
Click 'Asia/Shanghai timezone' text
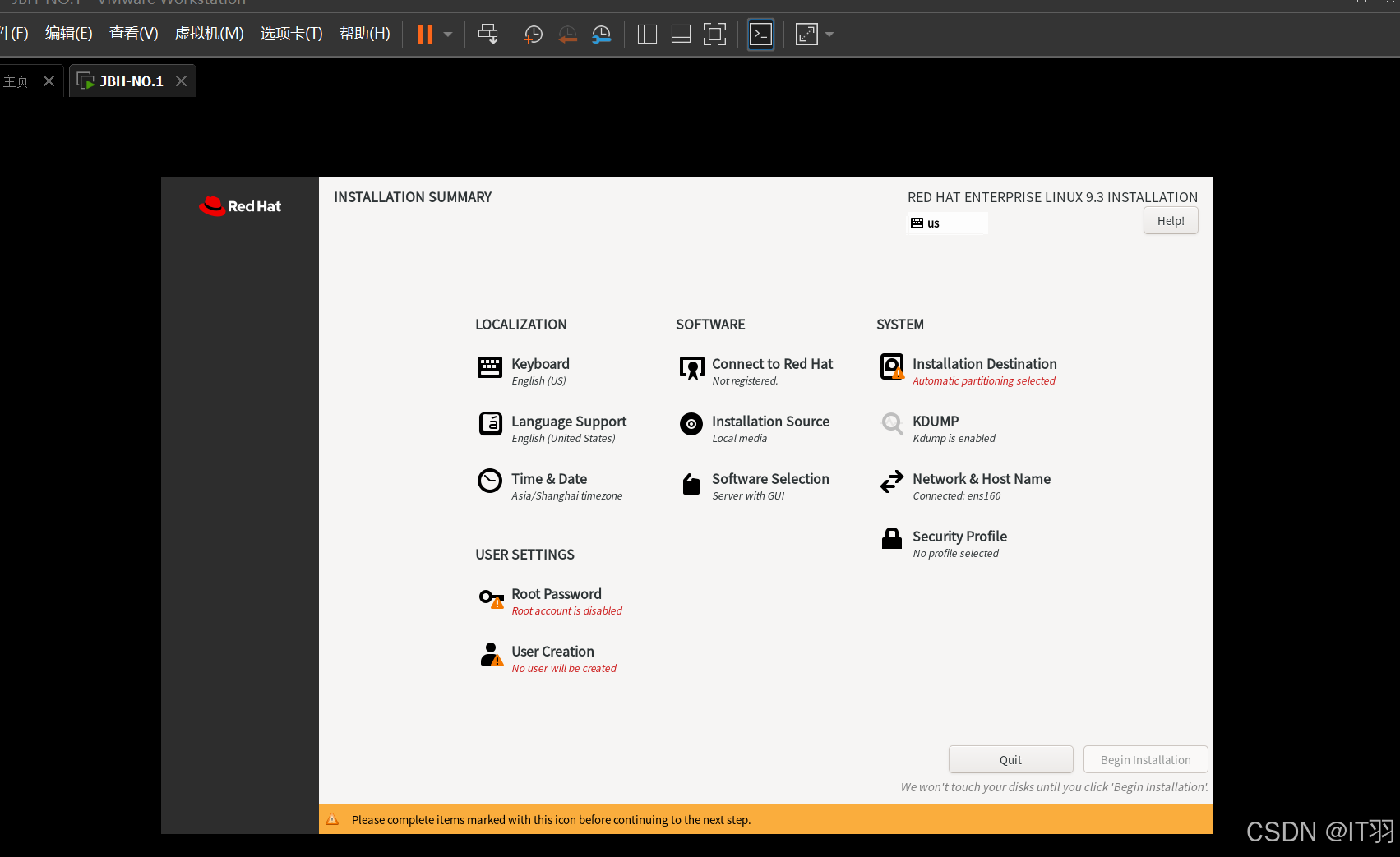pyautogui.click(x=566, y=496)
